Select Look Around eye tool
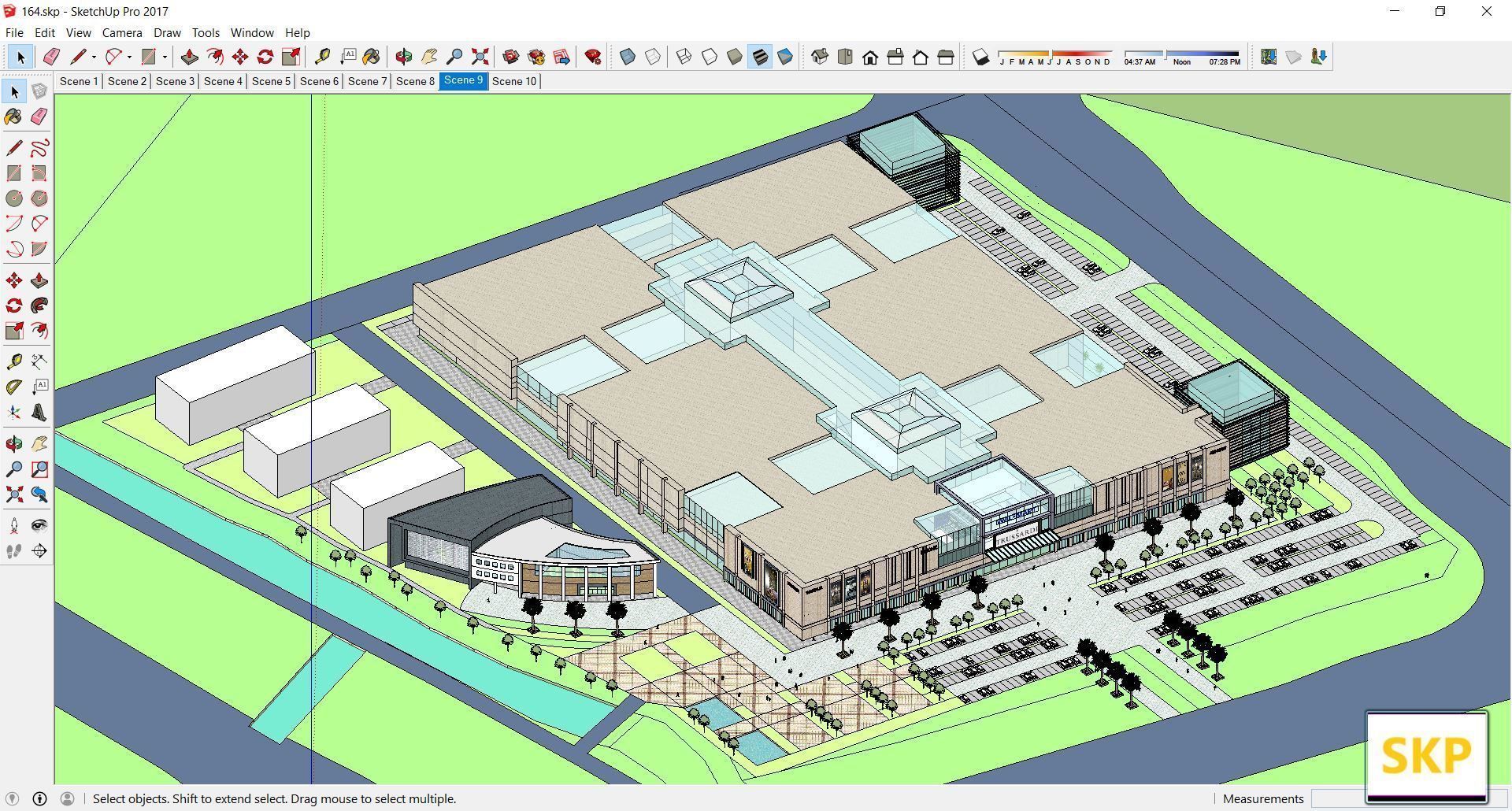The height and width of the screenshot is (811, 1512). pos(39,525)
